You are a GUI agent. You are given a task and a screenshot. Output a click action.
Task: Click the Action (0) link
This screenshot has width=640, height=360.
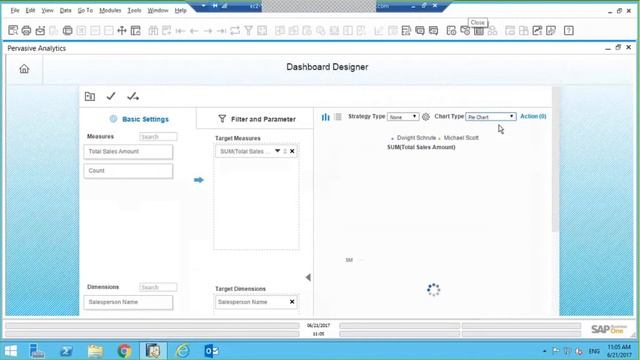click(x=533, y=116)
